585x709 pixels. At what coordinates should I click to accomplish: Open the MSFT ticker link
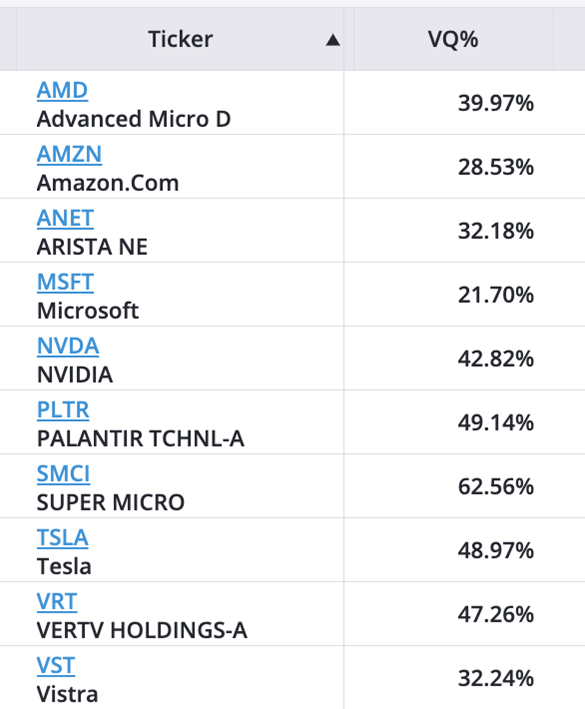coord(65,282)
